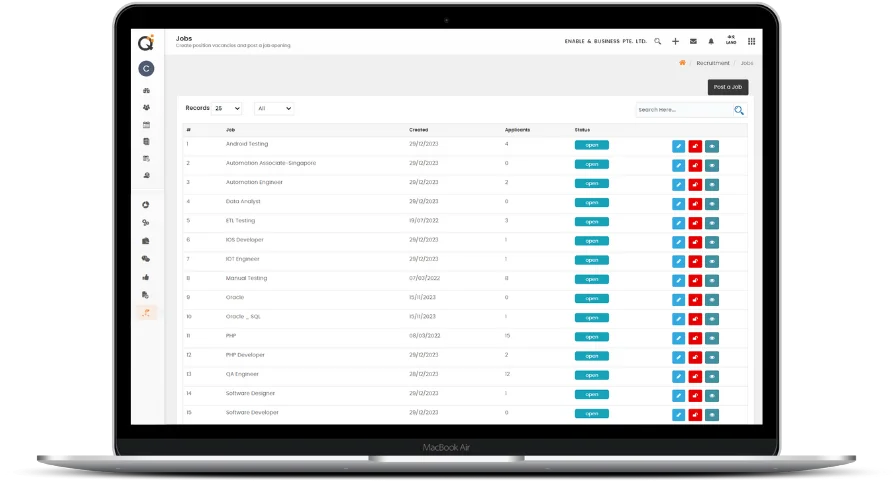Click the Post a Job button
Viewport: 894px width, 481px height.
click(x=728, y=87)
